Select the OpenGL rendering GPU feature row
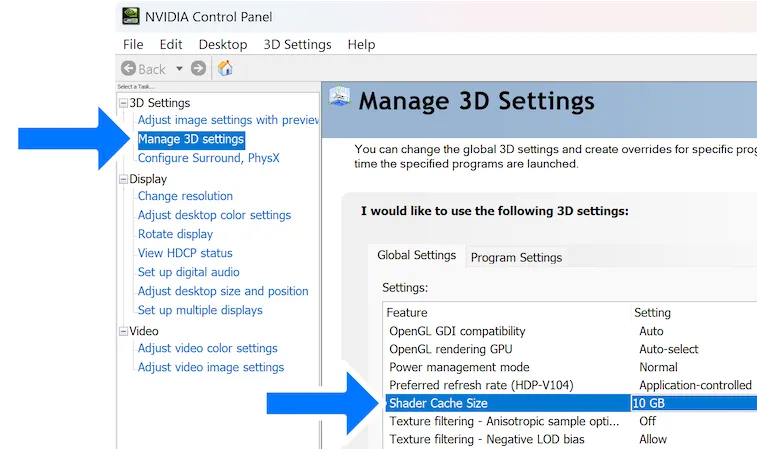The height and width of the screenshot is (449, 757). pos(450,349)
